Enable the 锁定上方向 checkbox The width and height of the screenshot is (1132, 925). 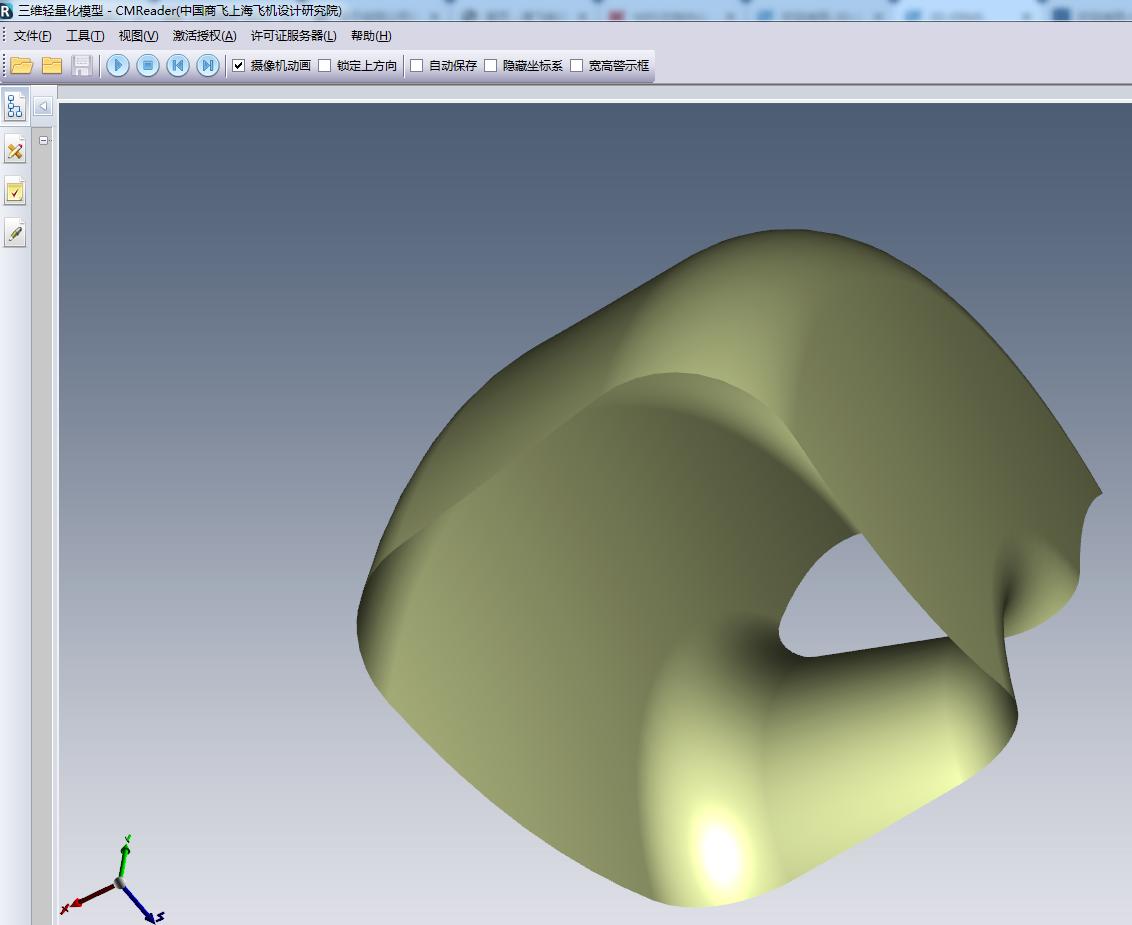(x=325, y=66)
